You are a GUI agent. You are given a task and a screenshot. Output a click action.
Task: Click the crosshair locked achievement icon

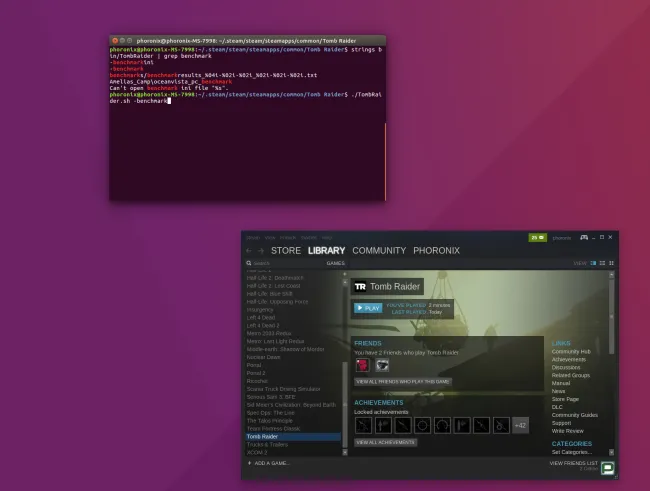tap(422, 425)
